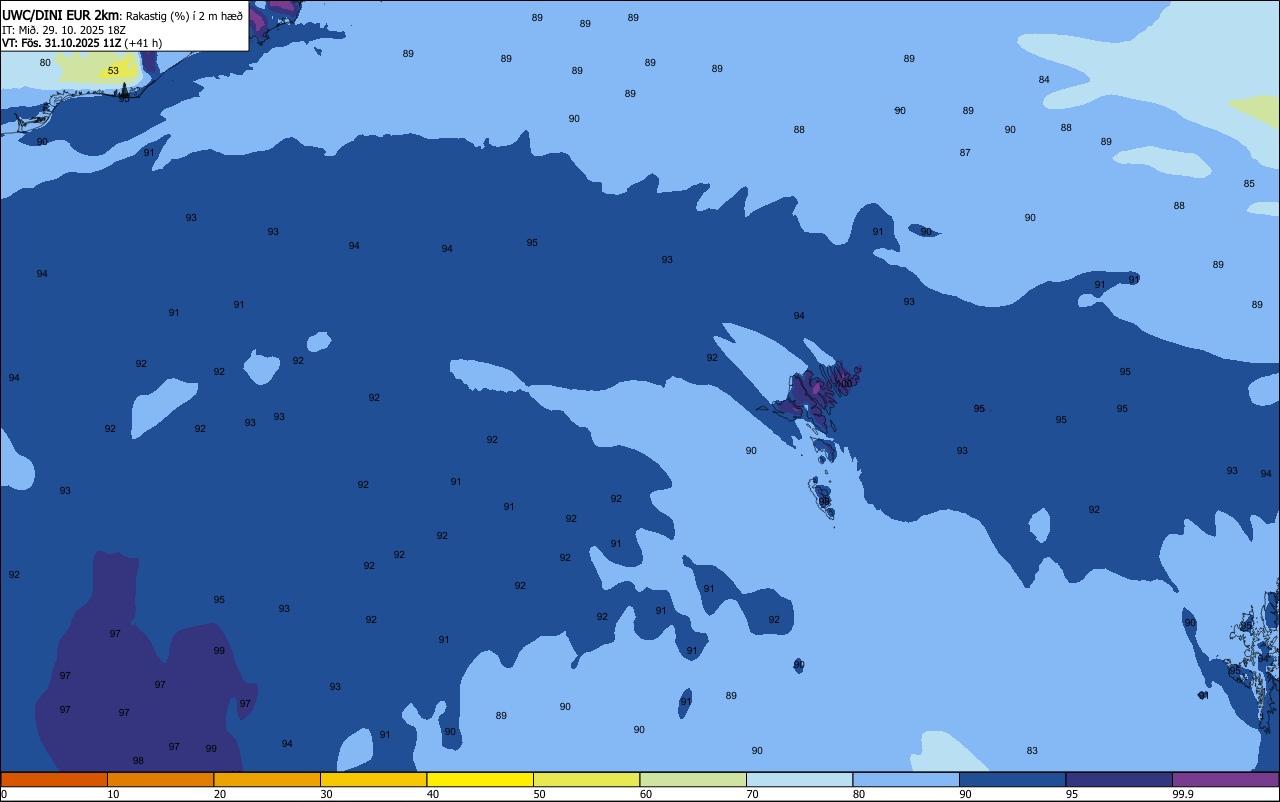Select the dark blue 90–95 legend swatch
Viewport: 1280px width, 802px height.
click(x=1012, y=779)
